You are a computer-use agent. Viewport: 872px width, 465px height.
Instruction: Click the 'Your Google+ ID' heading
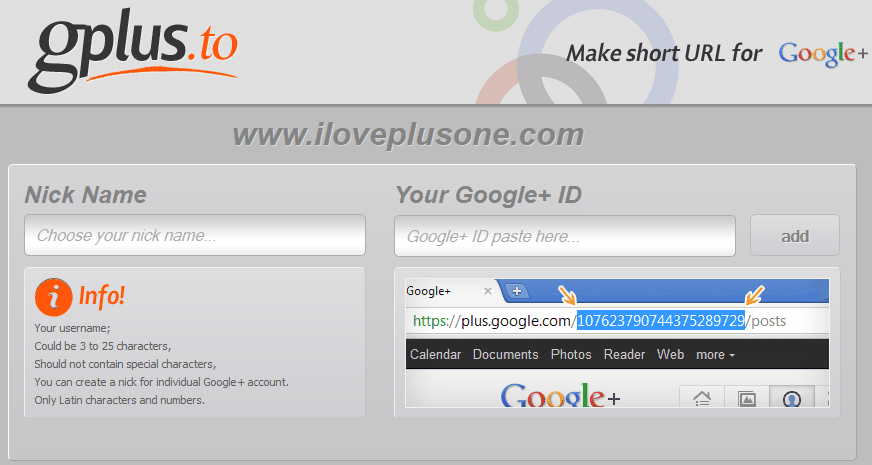[x=488, y=195]
